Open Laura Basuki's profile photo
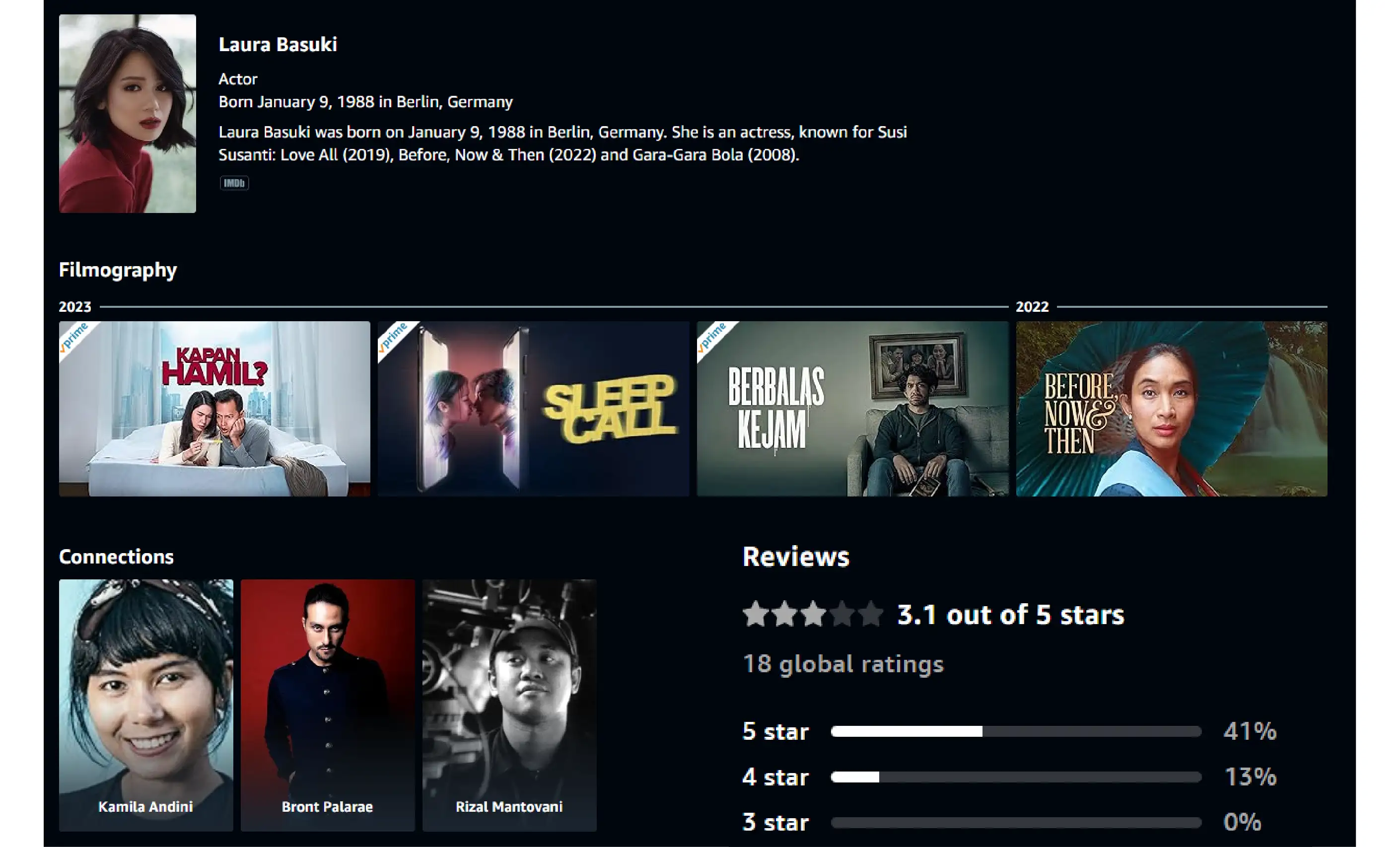Image resolution: width=1400 pixels, height=847 pixels. click(x=127, y=114)
